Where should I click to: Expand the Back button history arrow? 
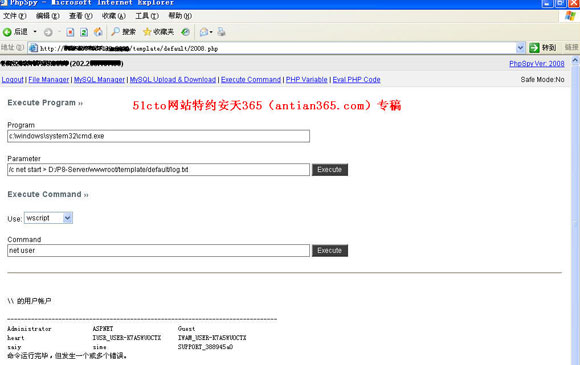tap(35, 32)
